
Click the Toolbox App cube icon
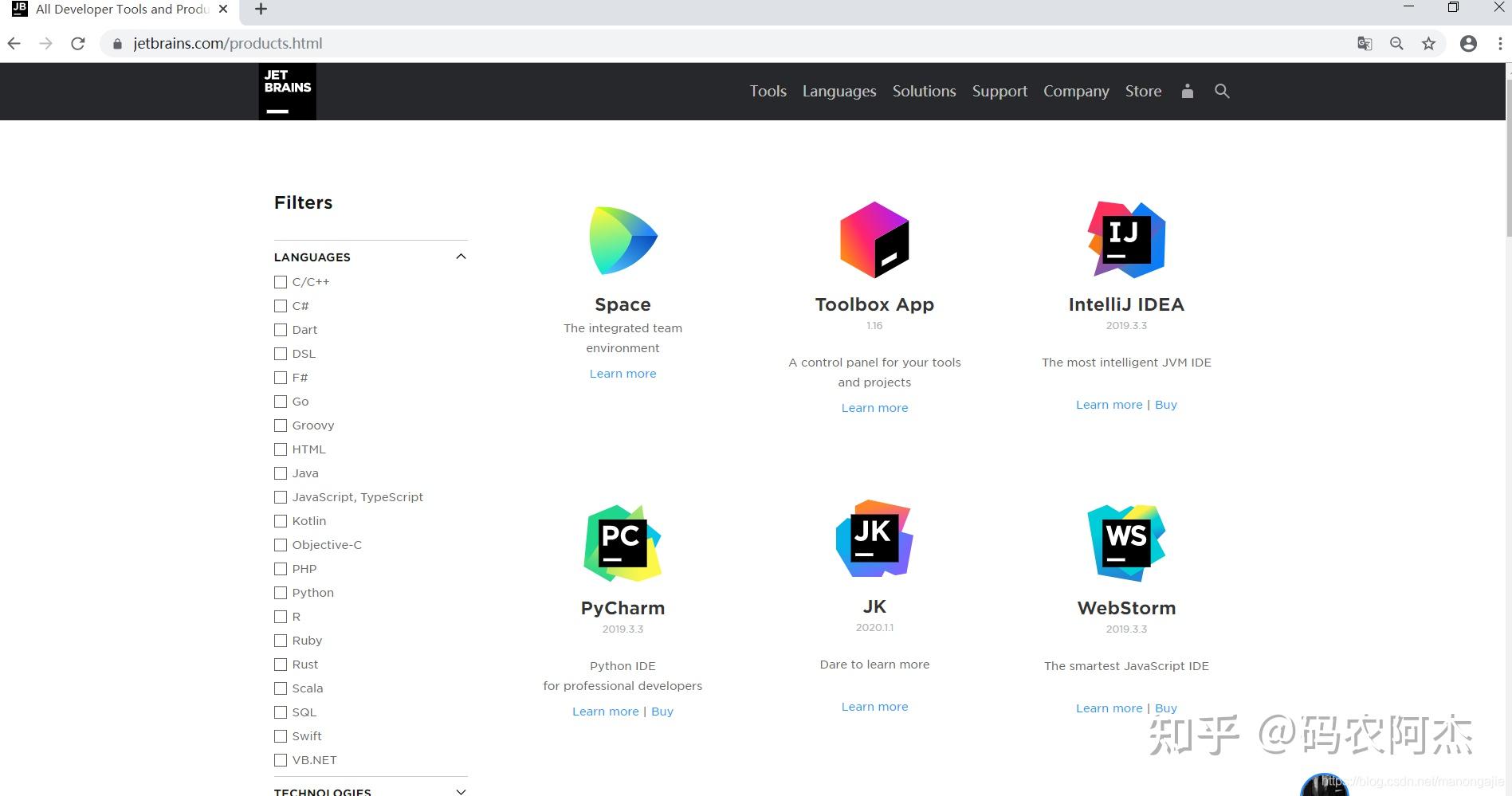874,240
